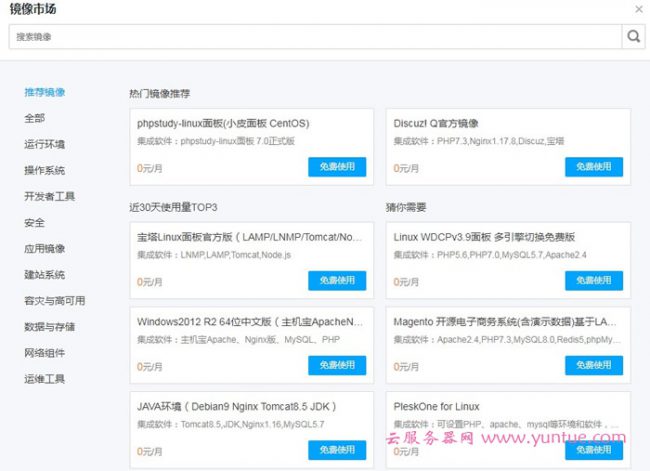
Task: Click the search magnifier icon
Action: coord(633,36)
